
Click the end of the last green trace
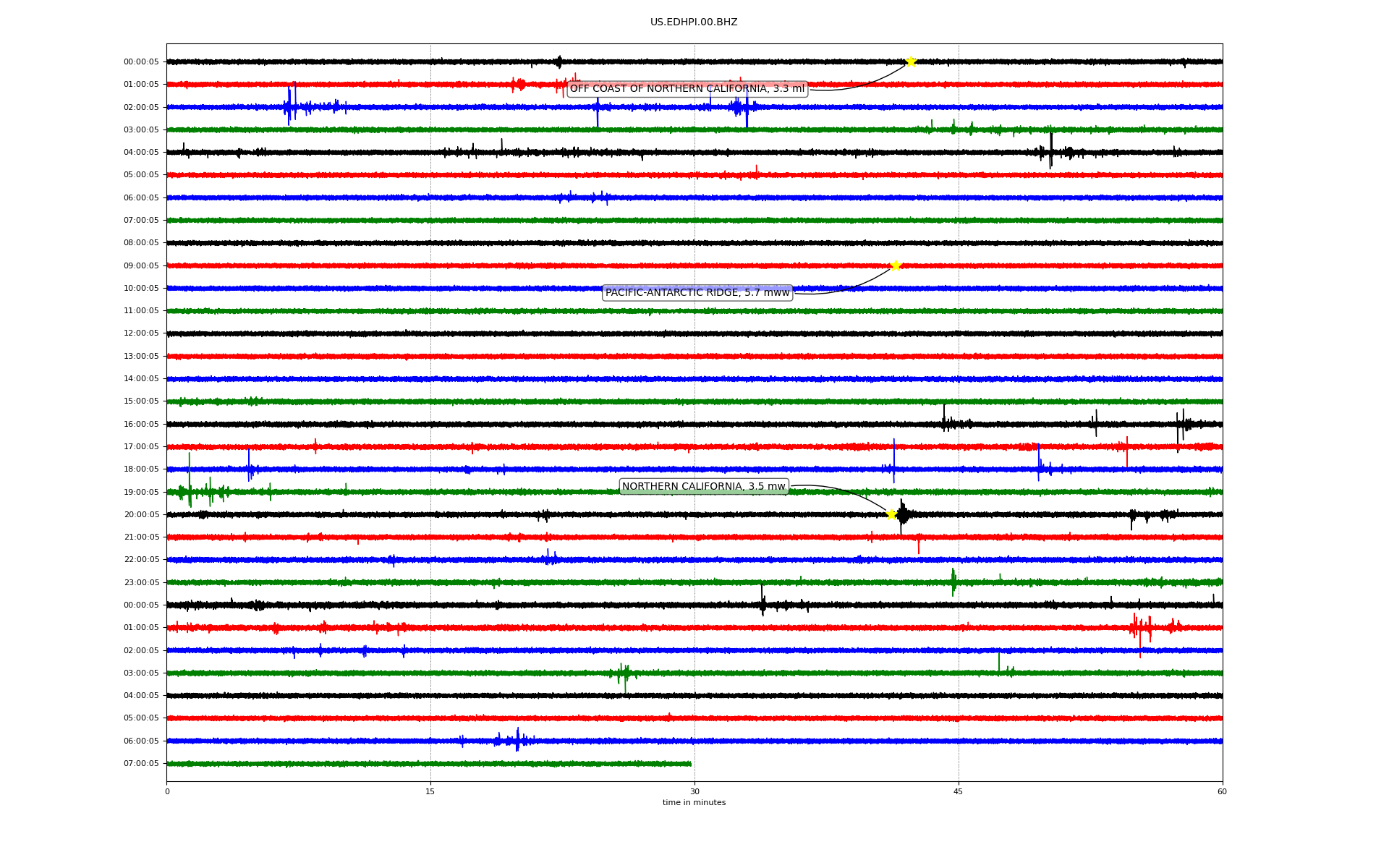point(690,763)
